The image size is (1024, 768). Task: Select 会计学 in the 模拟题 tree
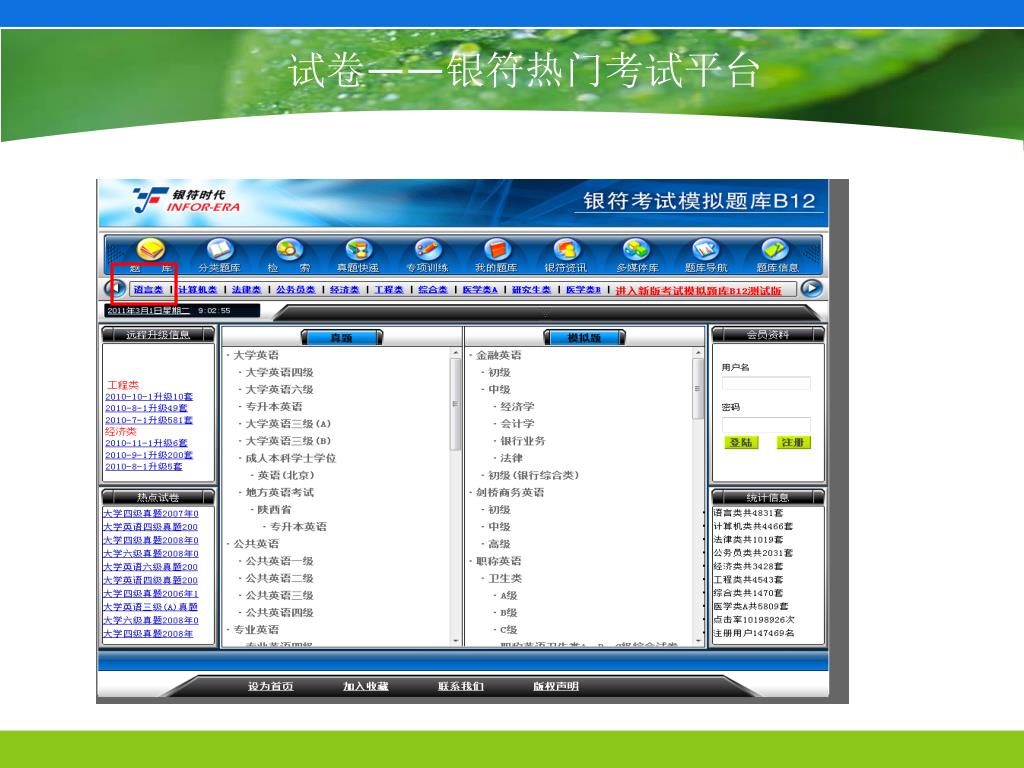(517, 424)
